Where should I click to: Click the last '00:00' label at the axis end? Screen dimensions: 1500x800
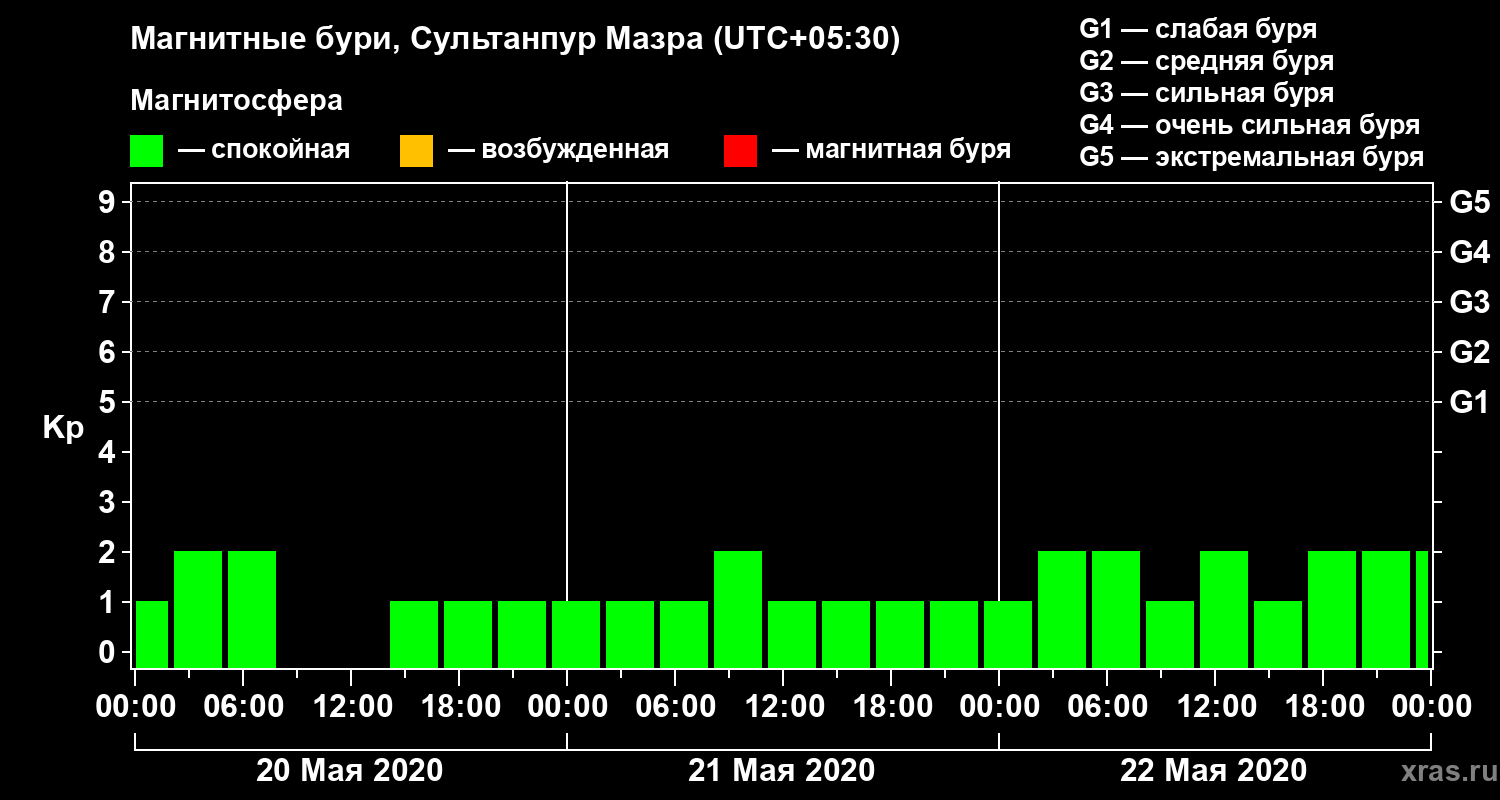1430,706
